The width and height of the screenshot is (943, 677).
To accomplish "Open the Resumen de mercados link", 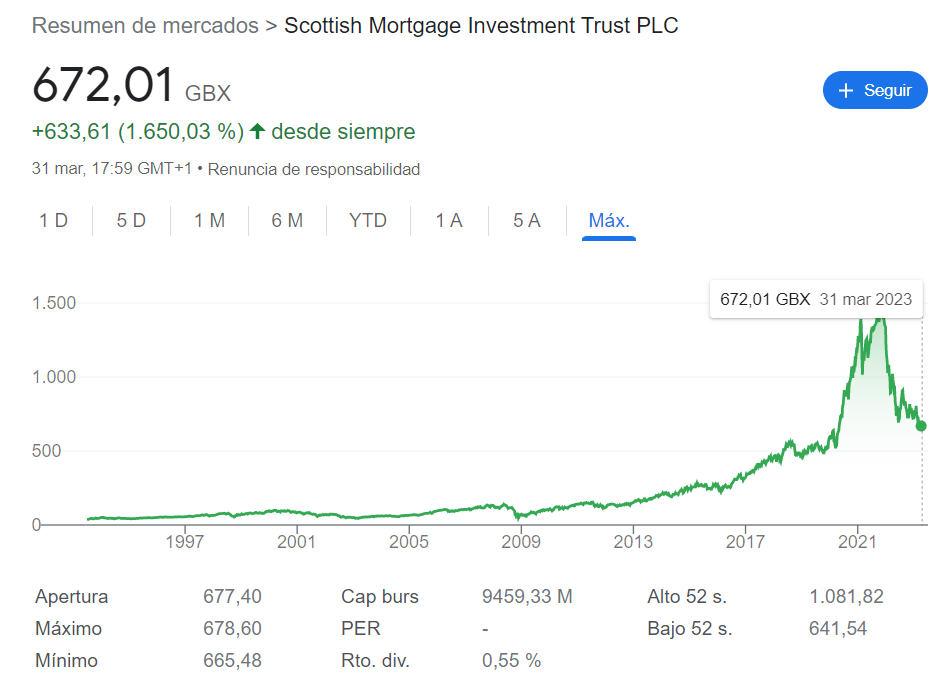I will click(145, 25).
